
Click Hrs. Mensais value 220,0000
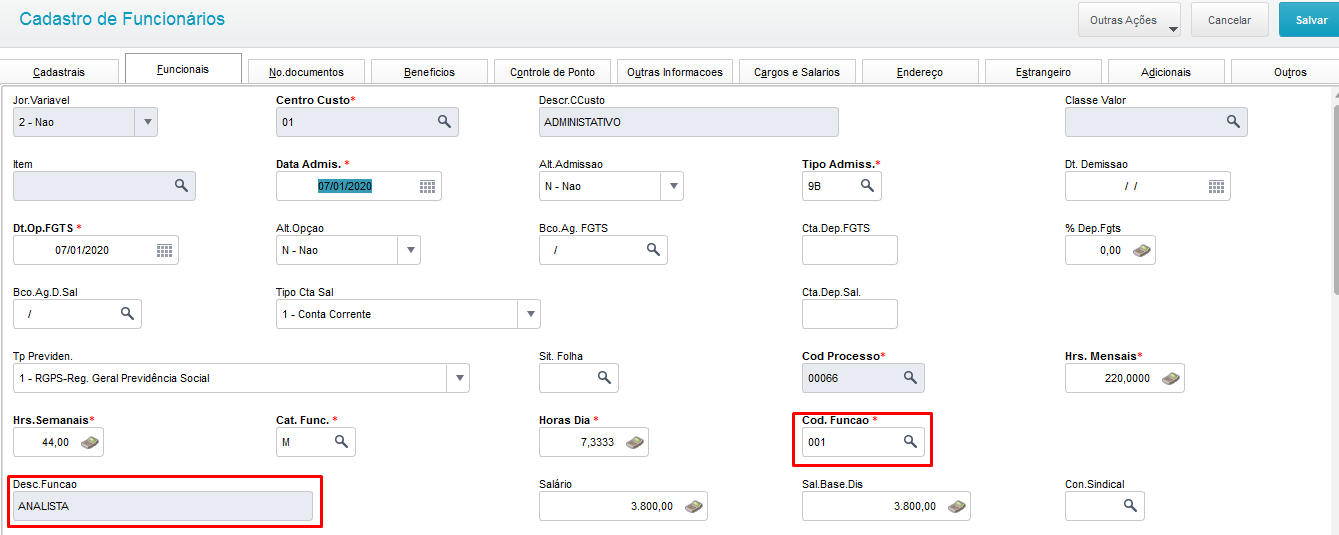1127,378
